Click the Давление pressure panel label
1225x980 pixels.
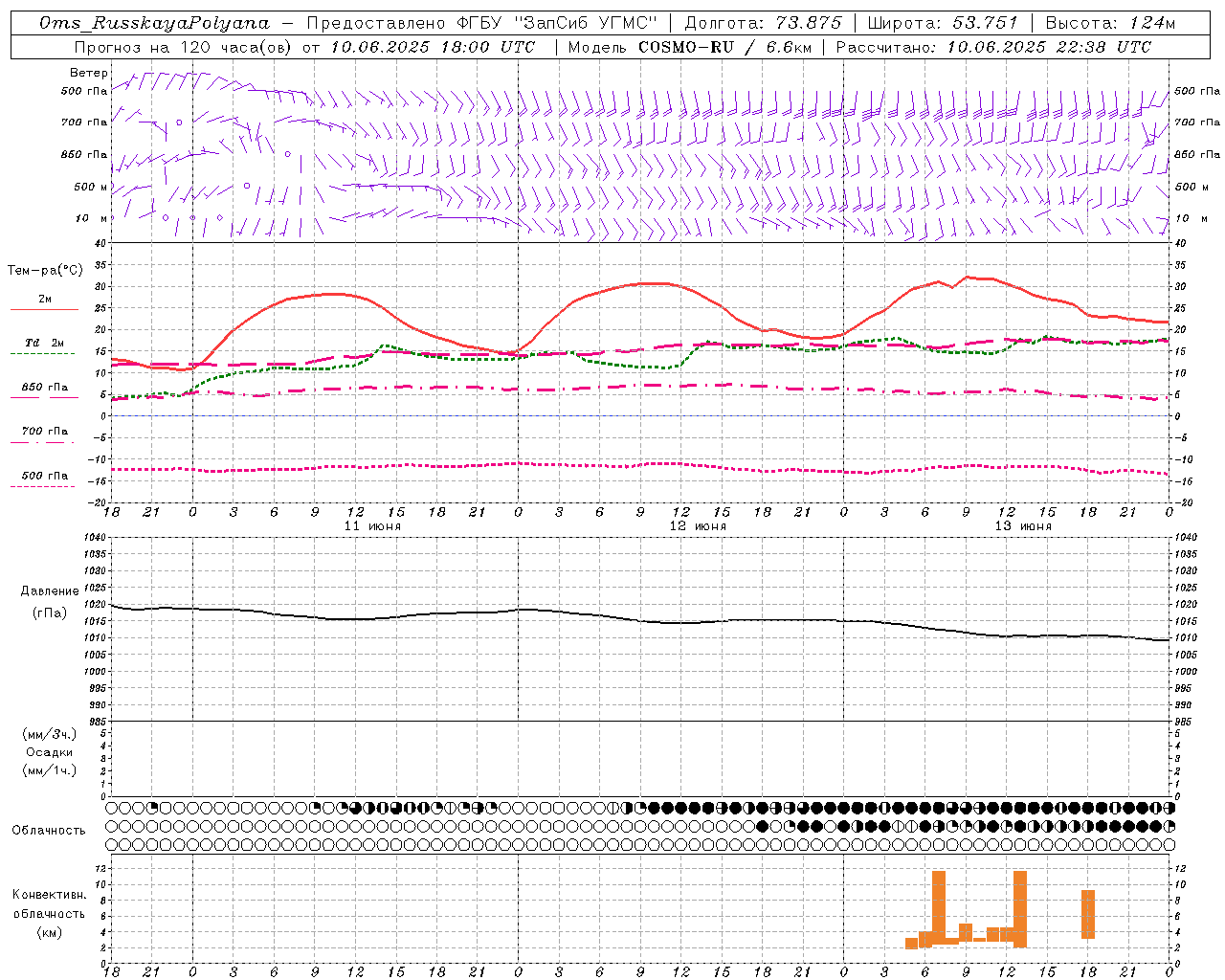(50, 591)
